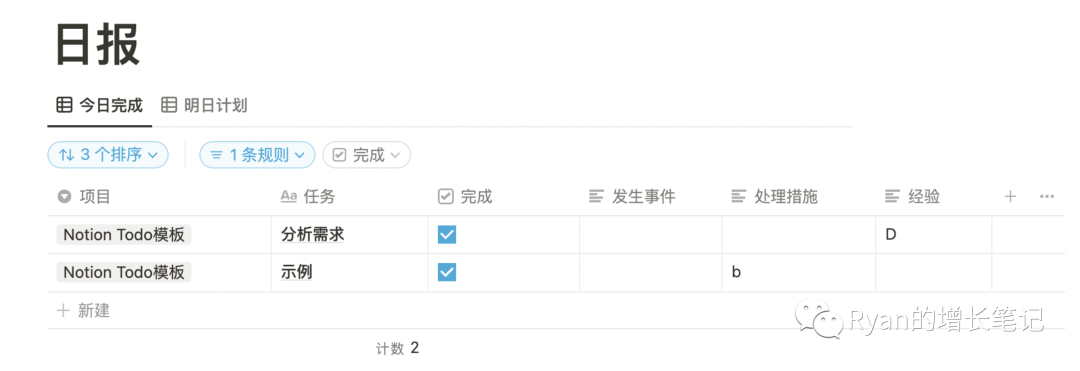Open the 1 条规则 filter dropdown
Viewport: 1080px width, 371px height.
coord(257,155)
